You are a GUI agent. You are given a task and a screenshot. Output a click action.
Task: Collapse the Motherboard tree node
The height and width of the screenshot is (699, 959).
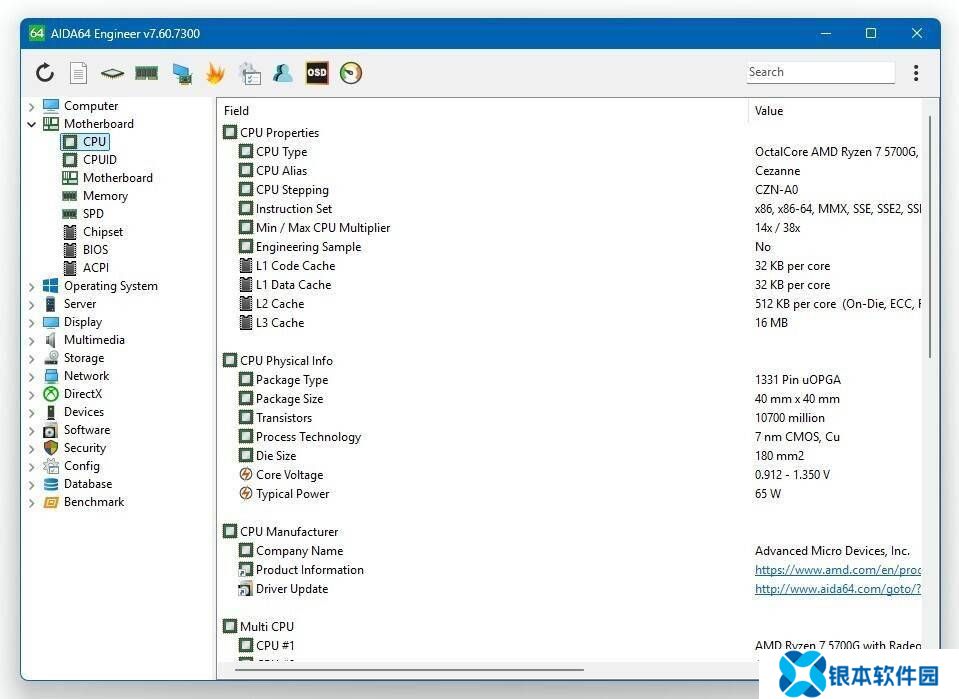coord(31,124)
